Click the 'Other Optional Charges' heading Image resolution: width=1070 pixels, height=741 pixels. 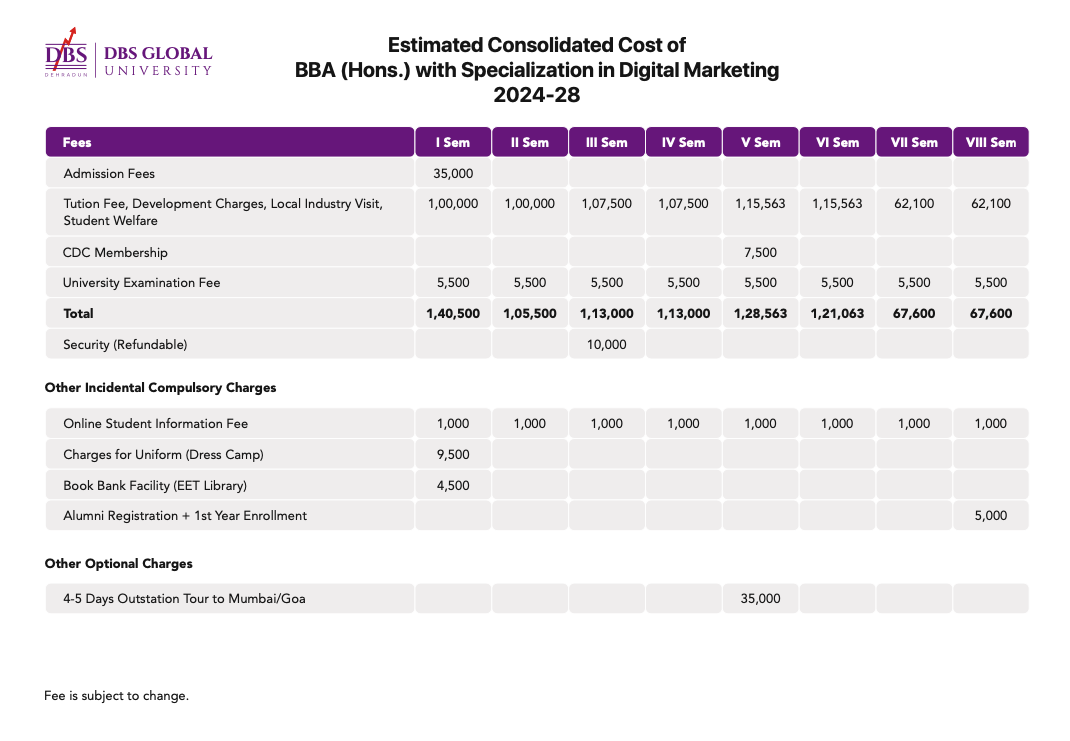click(119, 564)
